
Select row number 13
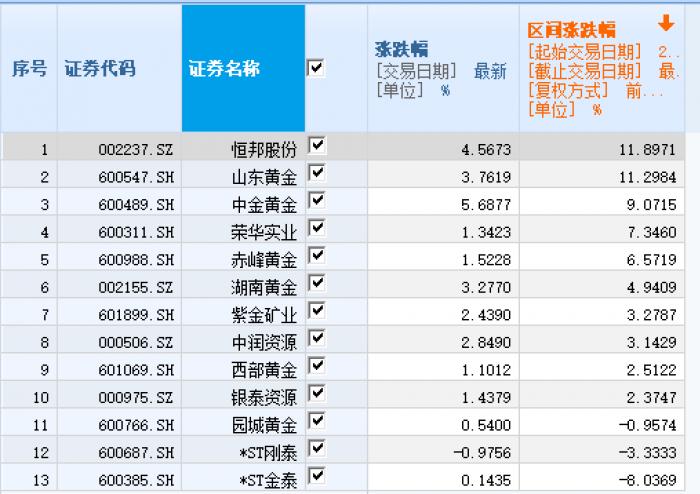(x=41, y=480)
